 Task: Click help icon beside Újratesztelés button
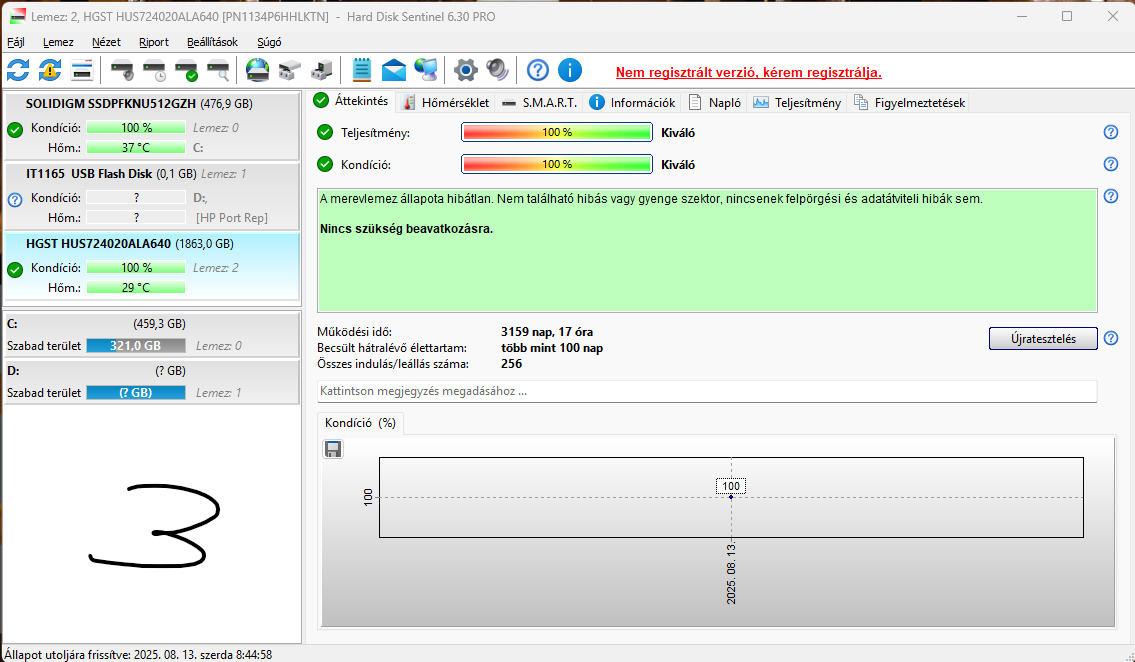1110,338
